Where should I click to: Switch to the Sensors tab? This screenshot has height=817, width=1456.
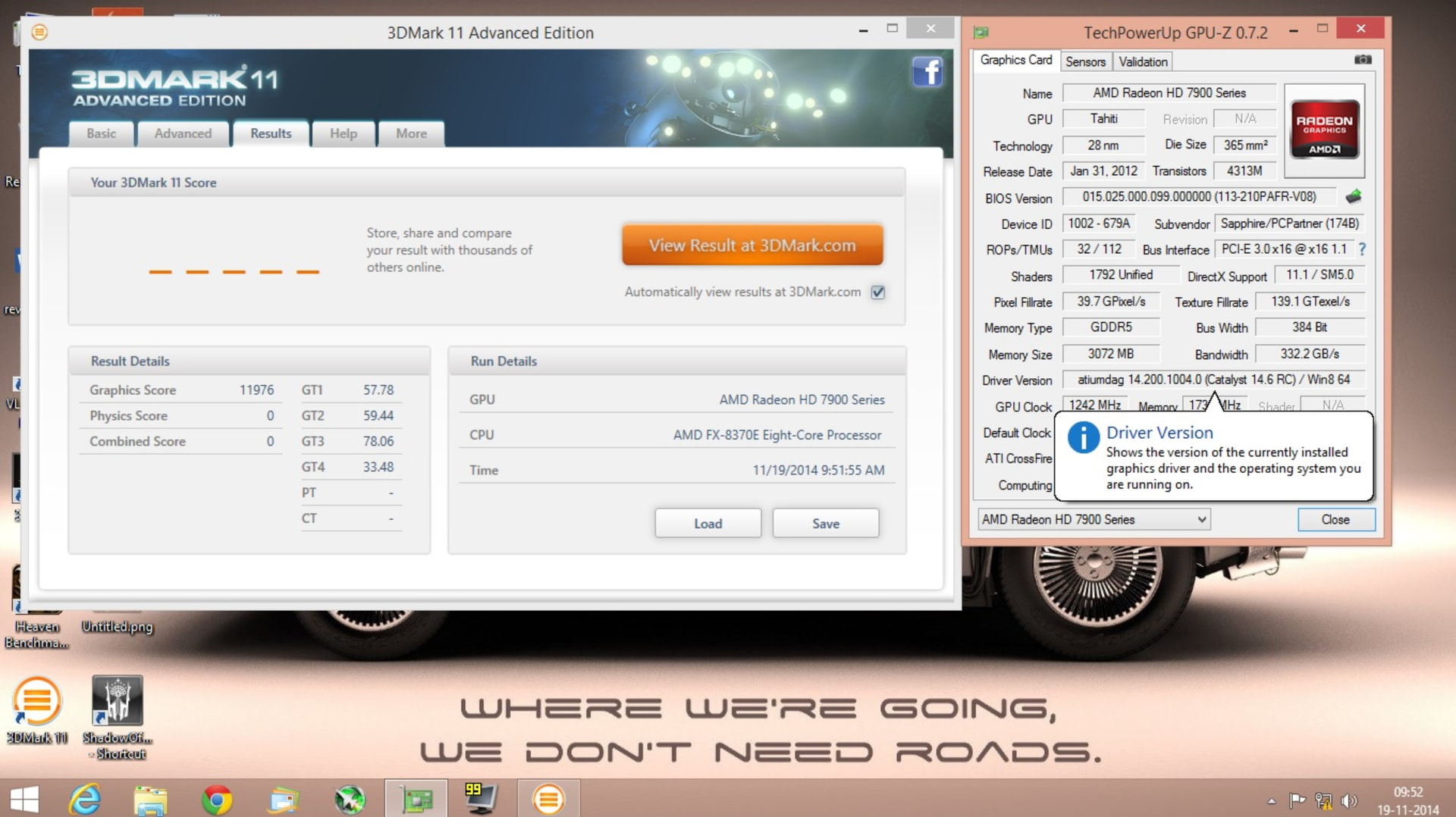pos(1085,61)
